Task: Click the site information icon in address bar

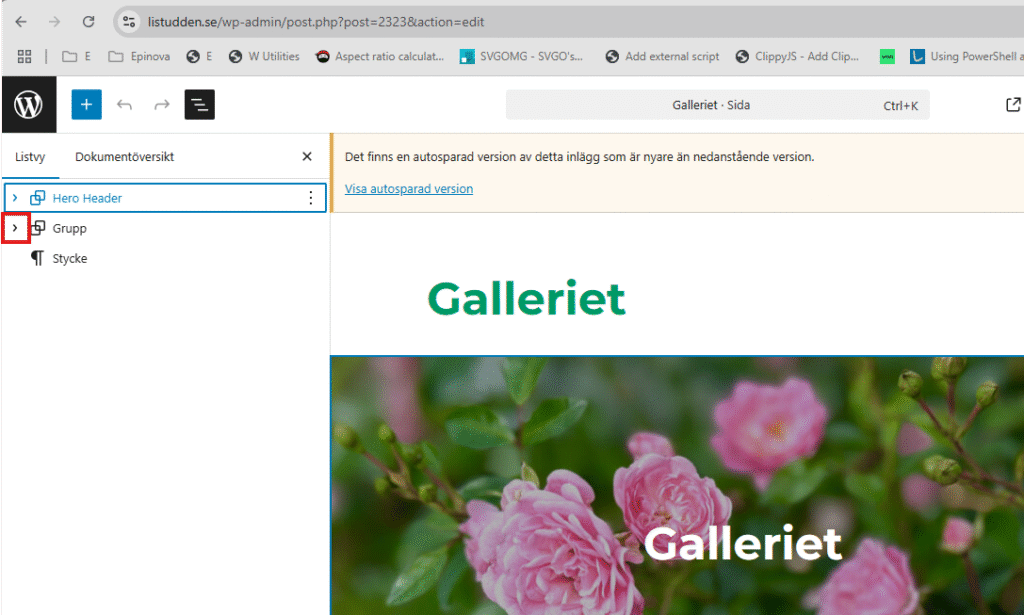Action: pos(129,22)
